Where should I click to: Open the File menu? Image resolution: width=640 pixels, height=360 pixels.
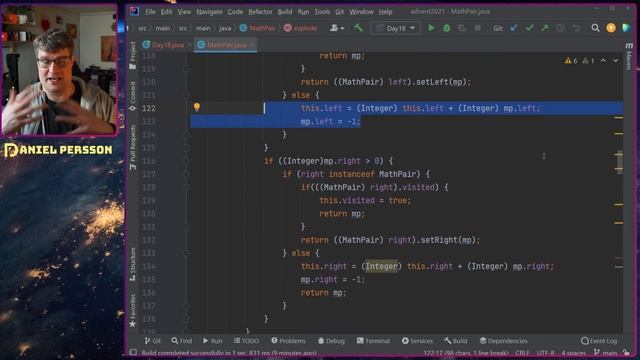click(x=150, y=11)
